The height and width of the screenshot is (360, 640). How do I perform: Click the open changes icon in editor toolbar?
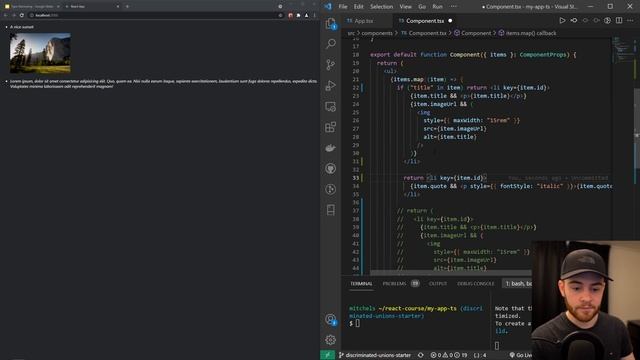[x=574, y=20]
